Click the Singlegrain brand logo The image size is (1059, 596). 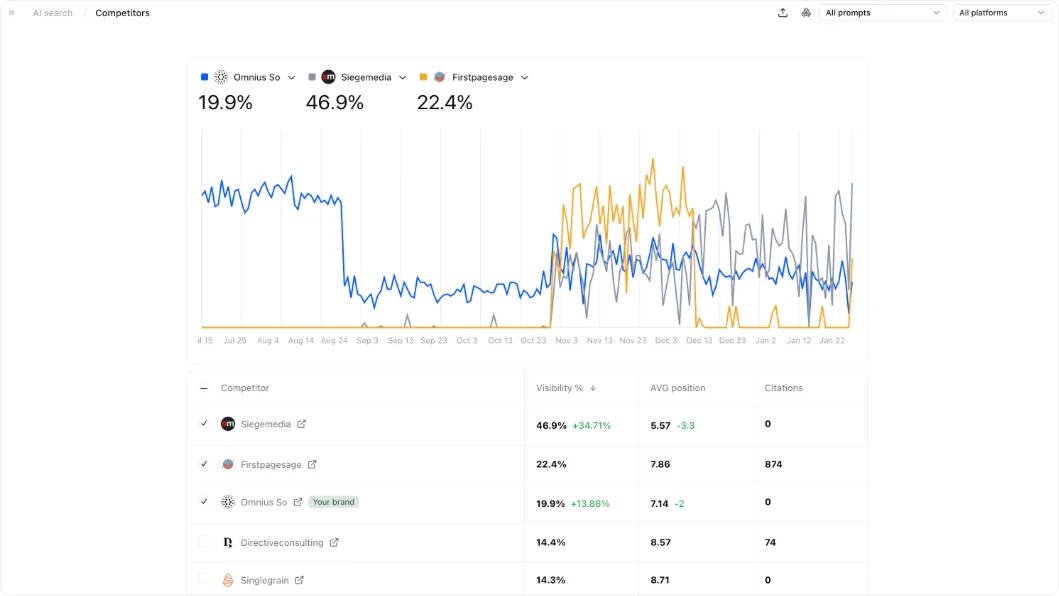click(x=228, y=579)
